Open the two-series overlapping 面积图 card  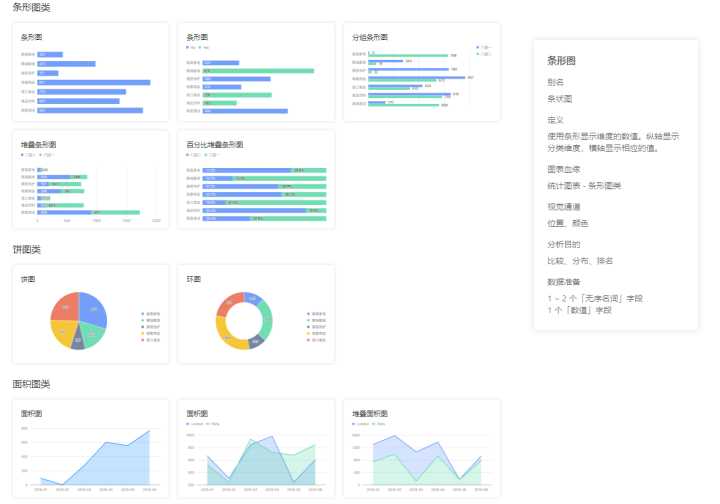click(x=256, y=448)
